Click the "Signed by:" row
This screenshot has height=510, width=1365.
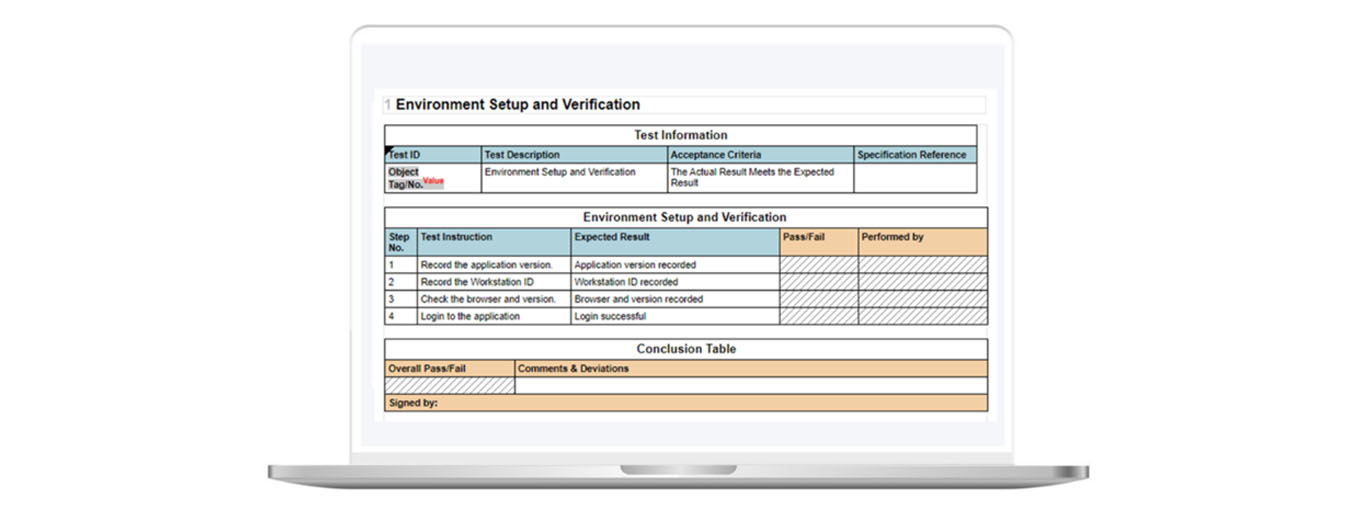click(686, 403)
